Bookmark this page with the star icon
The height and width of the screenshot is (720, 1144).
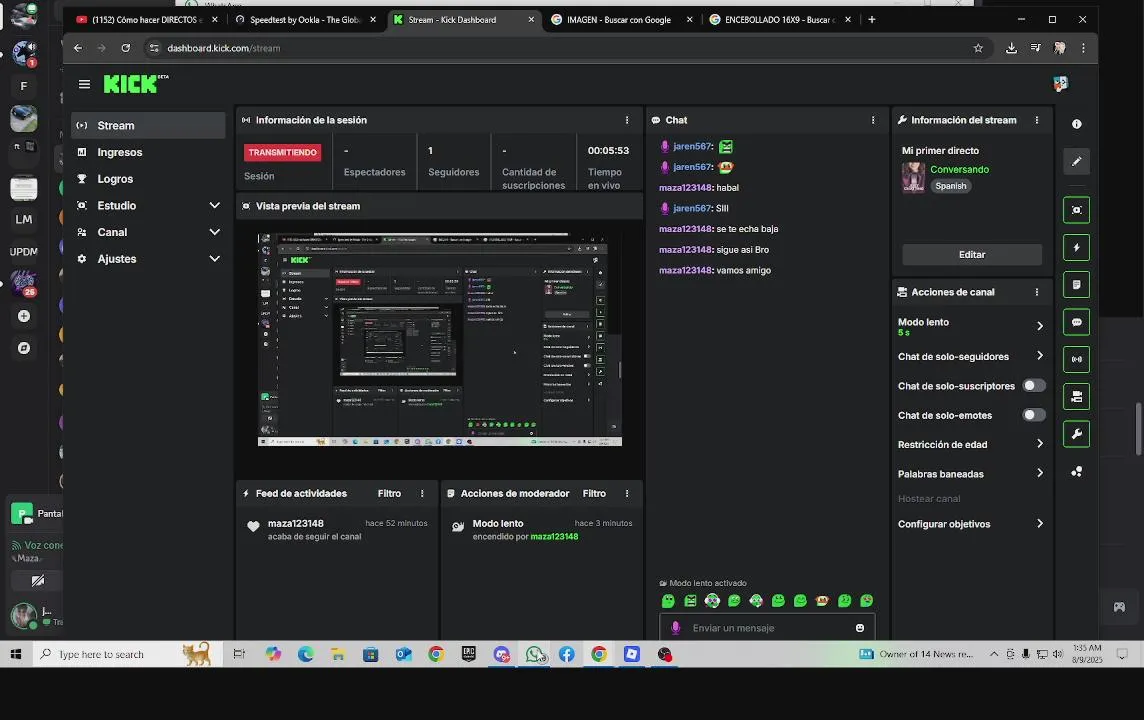(x=978, y=48)
